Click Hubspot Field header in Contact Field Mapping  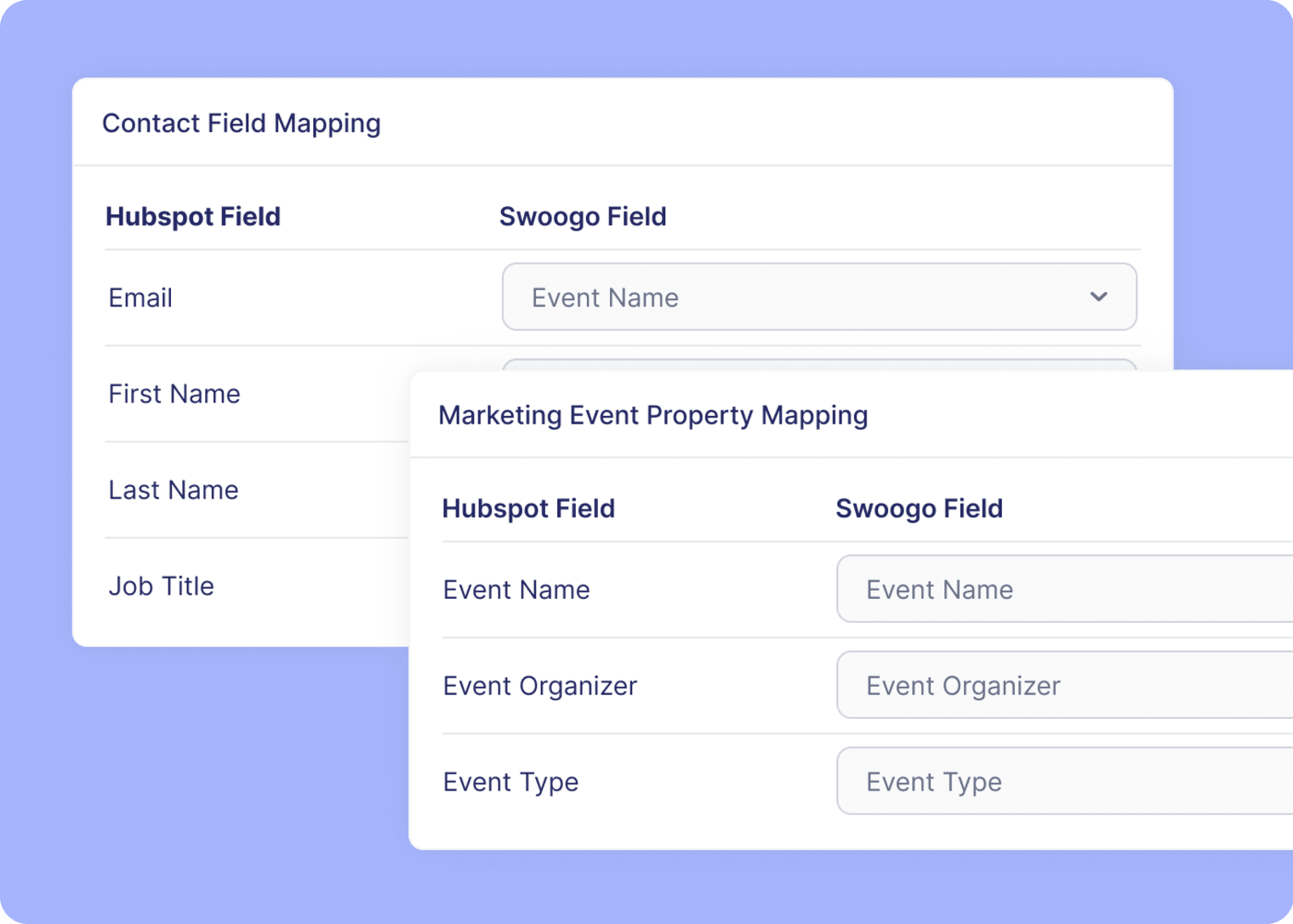coord(193,216)
